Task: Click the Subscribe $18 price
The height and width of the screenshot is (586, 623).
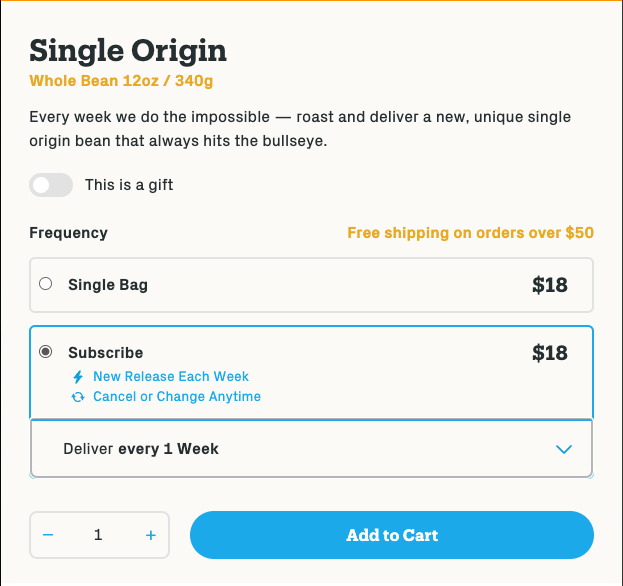Action: [x=549, y=353]
